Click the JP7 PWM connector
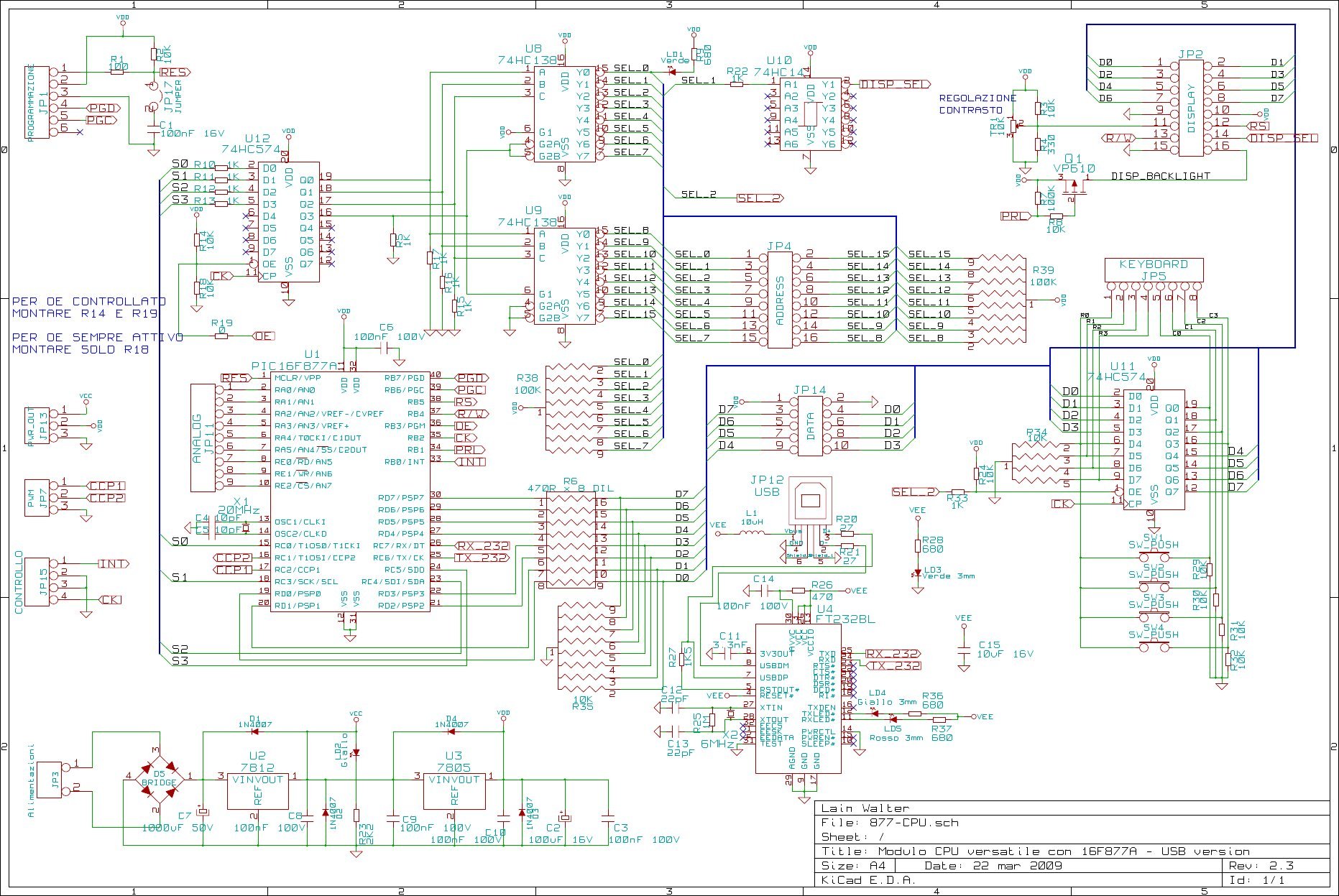Screen dimensions: 1339x896 [x=37, y=497]
